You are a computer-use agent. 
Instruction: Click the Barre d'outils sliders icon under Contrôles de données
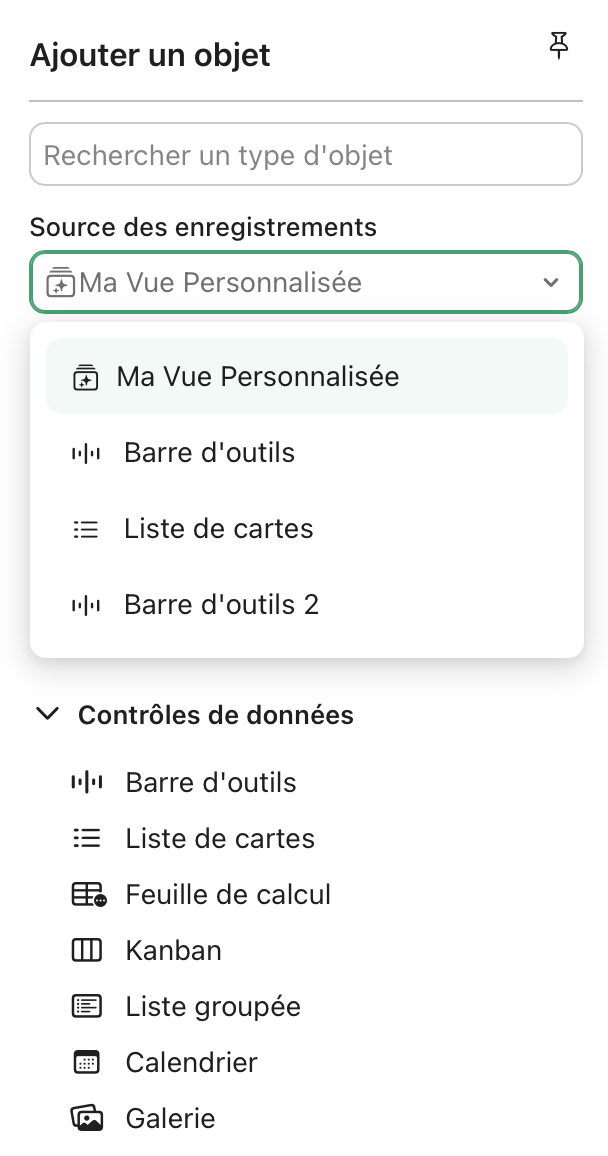tap(87, 782)
